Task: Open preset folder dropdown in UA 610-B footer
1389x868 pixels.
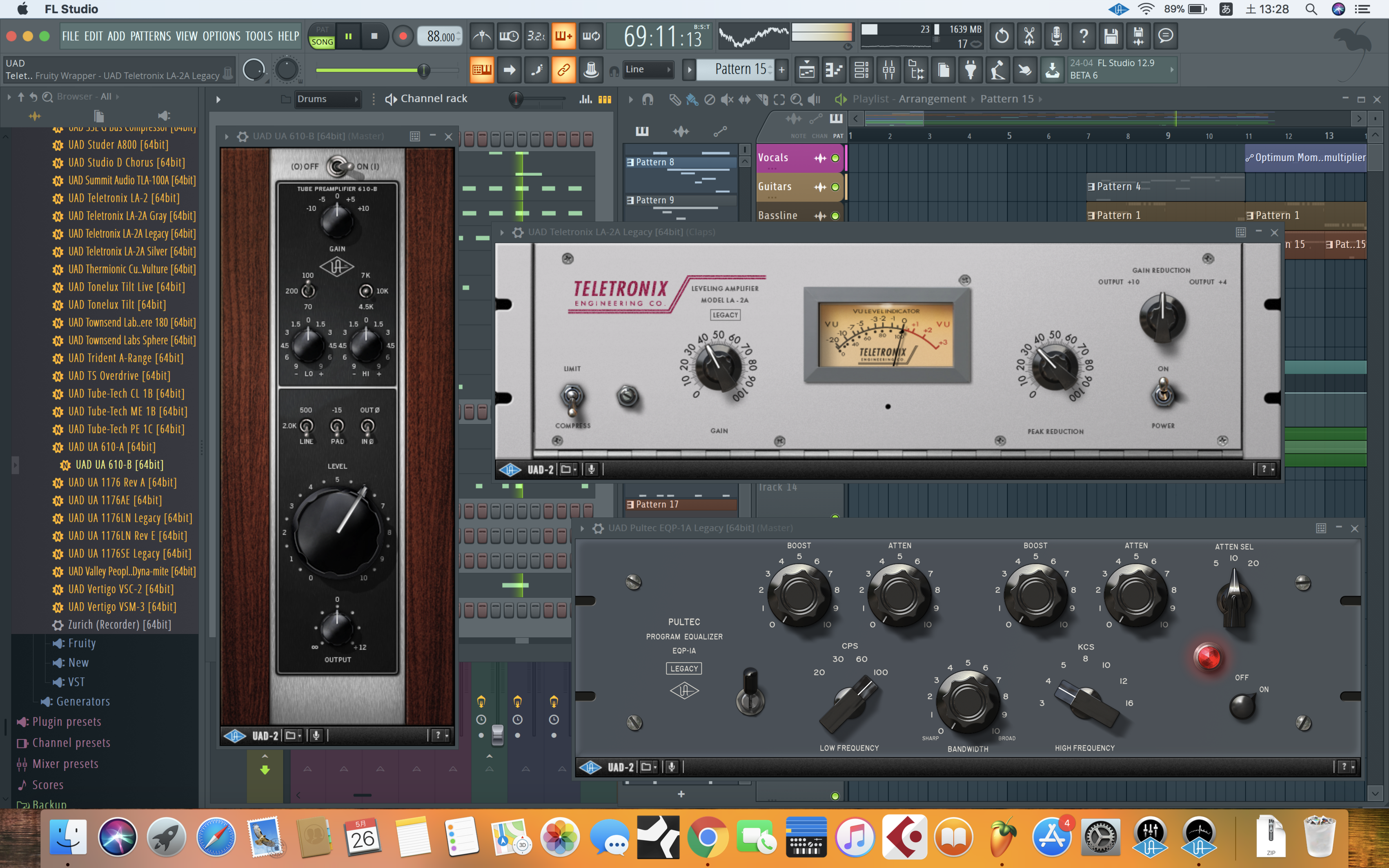Action: pyautogui.click(x=293, y=735)
